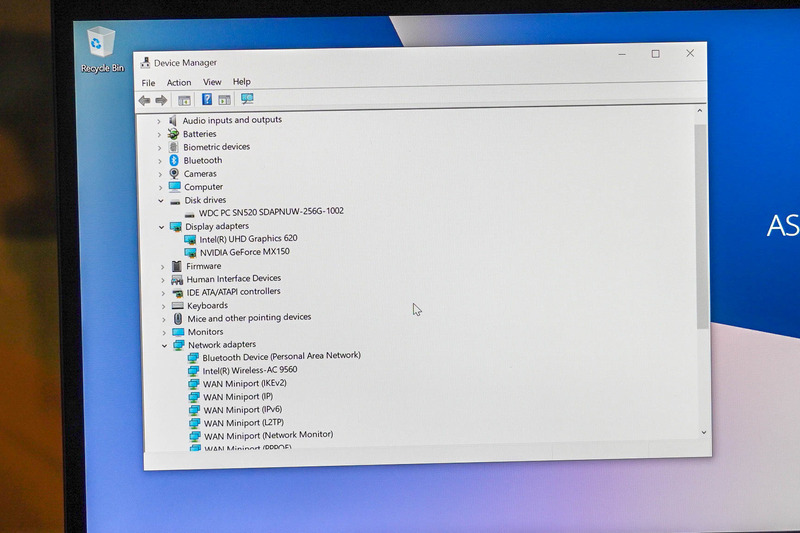The height and width of the screenshot is (533, 800).
Task: Collapse the Display adapters node
Action: (161, 227)
